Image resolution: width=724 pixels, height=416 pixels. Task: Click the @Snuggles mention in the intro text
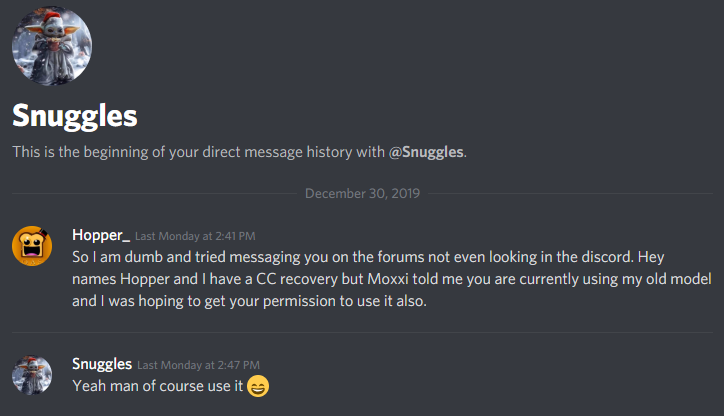point(426,153)
